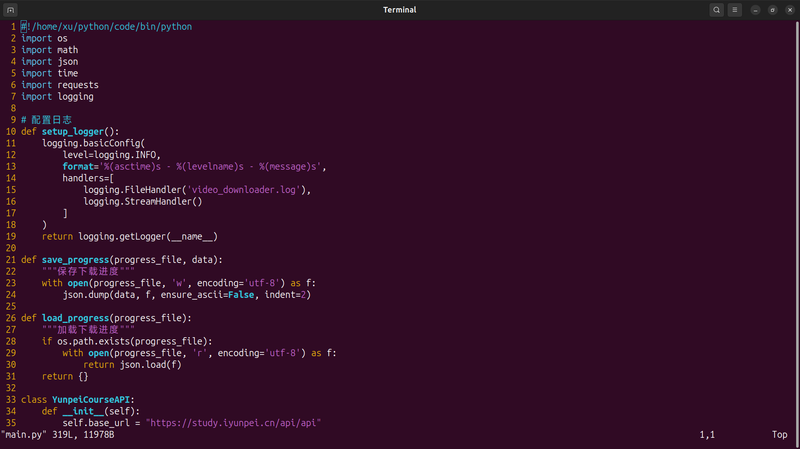Click the 'Terminal' window title

tap(399, 10)
